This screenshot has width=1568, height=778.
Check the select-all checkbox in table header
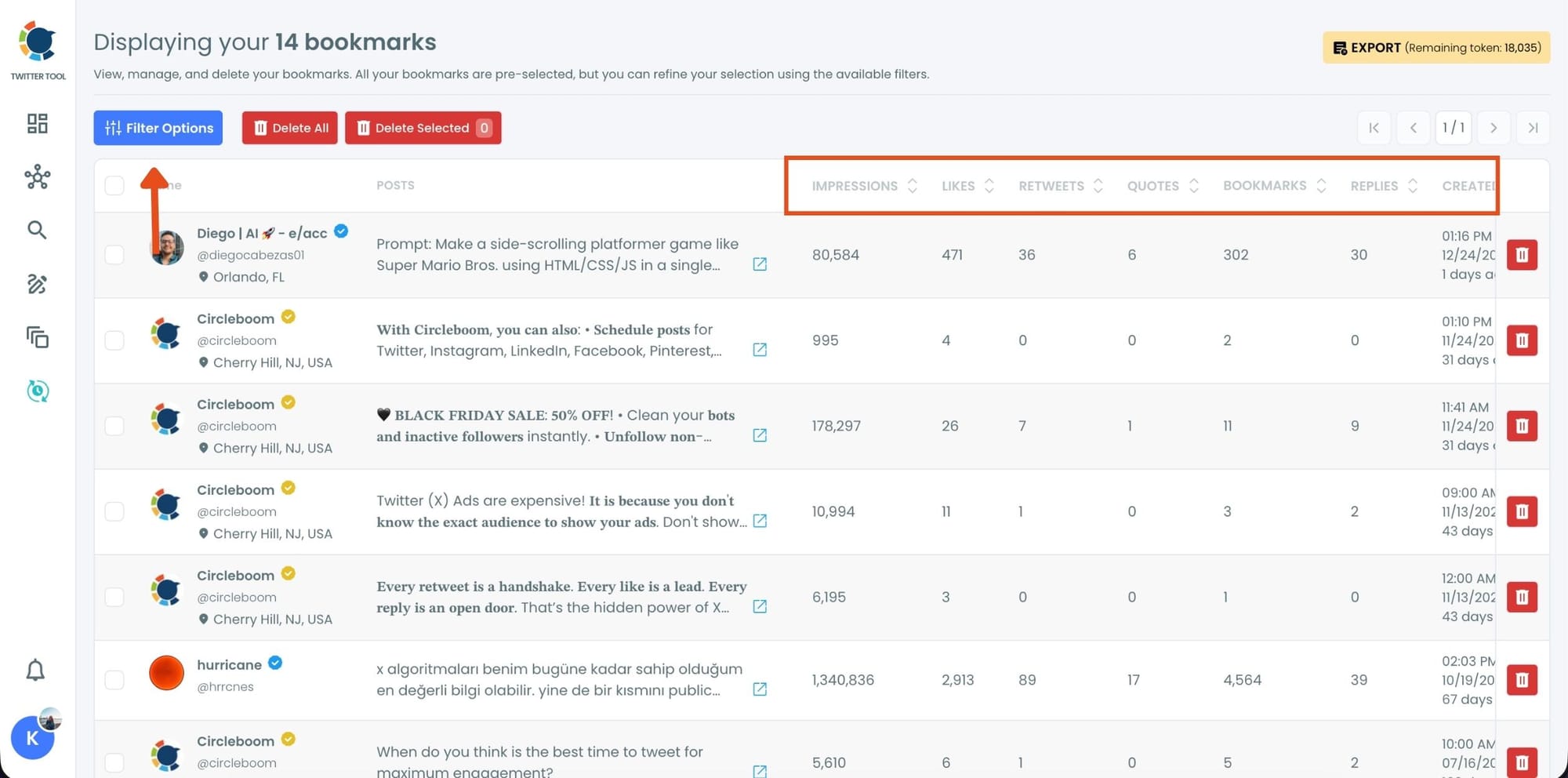tap(114, 185)
